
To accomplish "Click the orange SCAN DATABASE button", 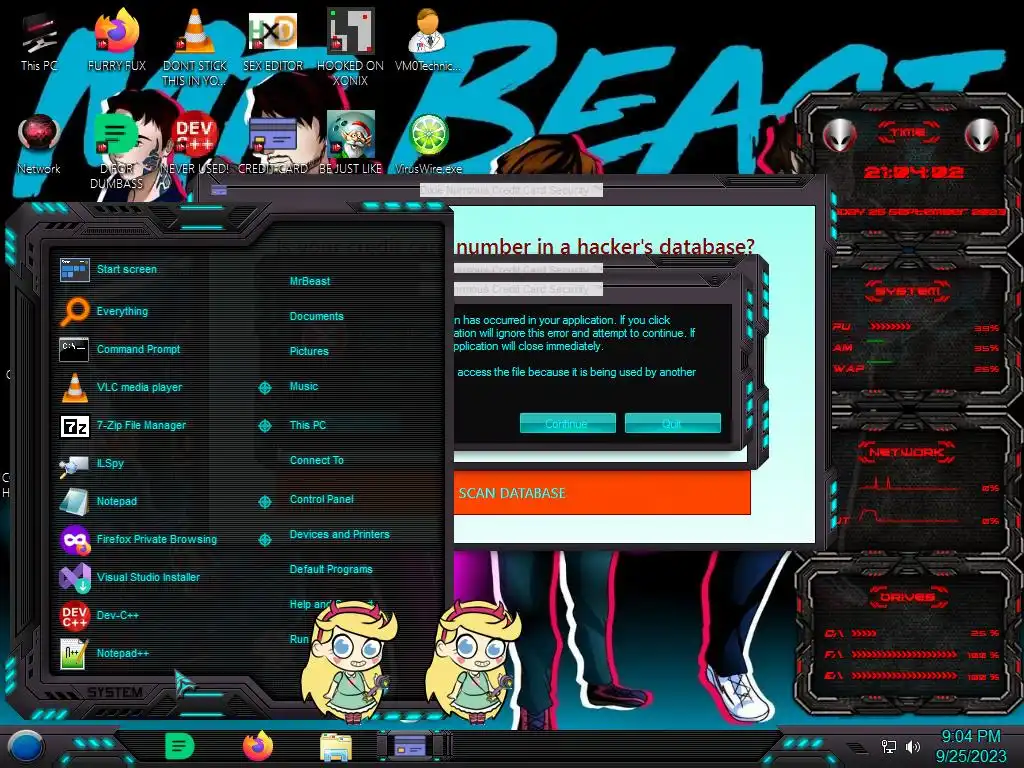I will click(601, 493).
